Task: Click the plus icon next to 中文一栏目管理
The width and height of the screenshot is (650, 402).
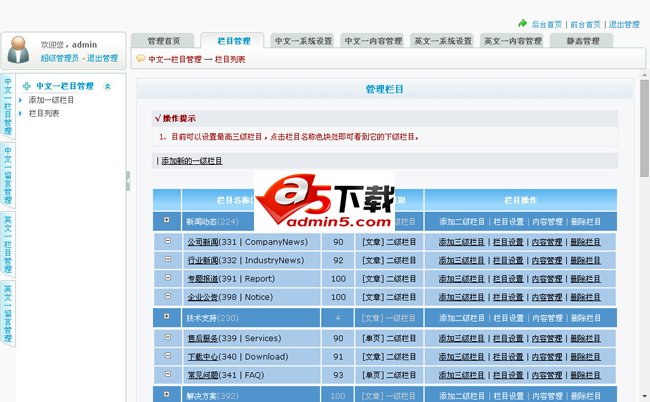Action: coord(27,86)
